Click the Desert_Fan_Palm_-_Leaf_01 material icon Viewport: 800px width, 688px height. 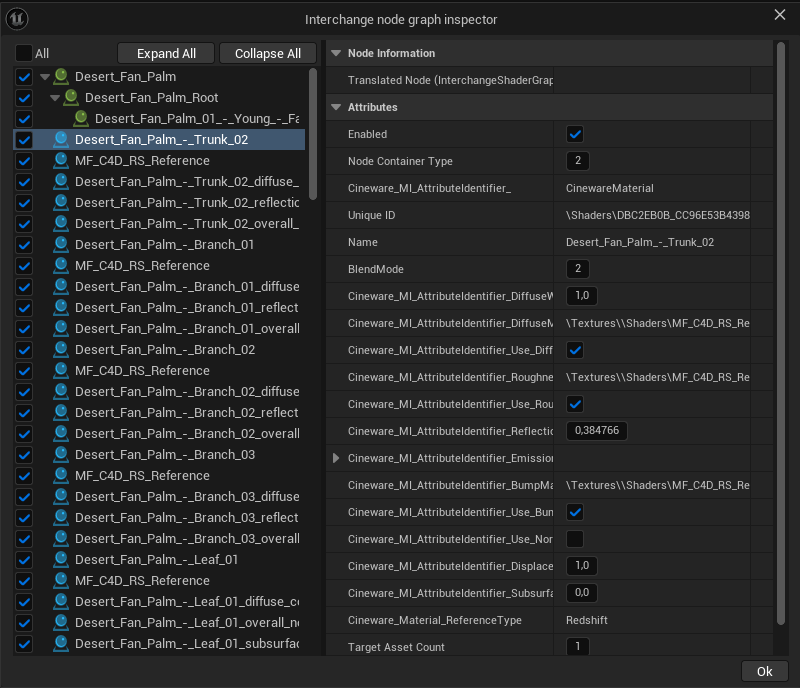[x=61, y=560]
